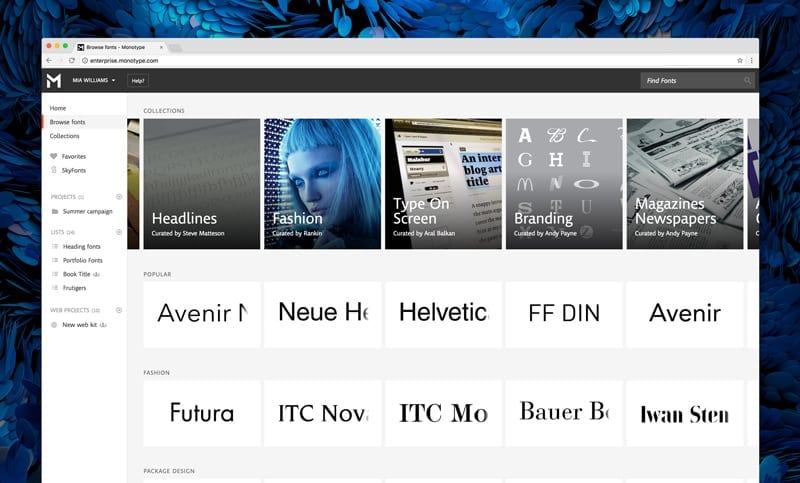800x483 pixels.
Task: Select the Neue Helvetica font tile
Action: (322, 315)
